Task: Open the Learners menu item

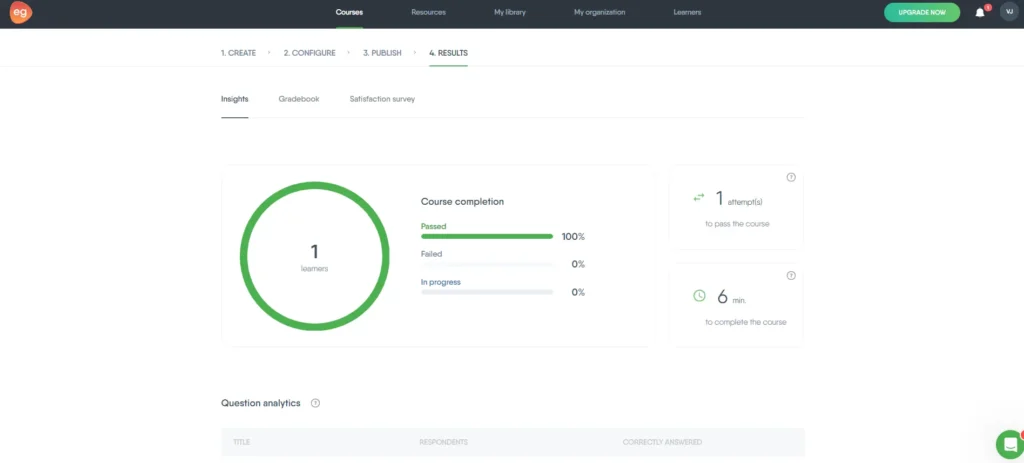Action: pos(687,12)
